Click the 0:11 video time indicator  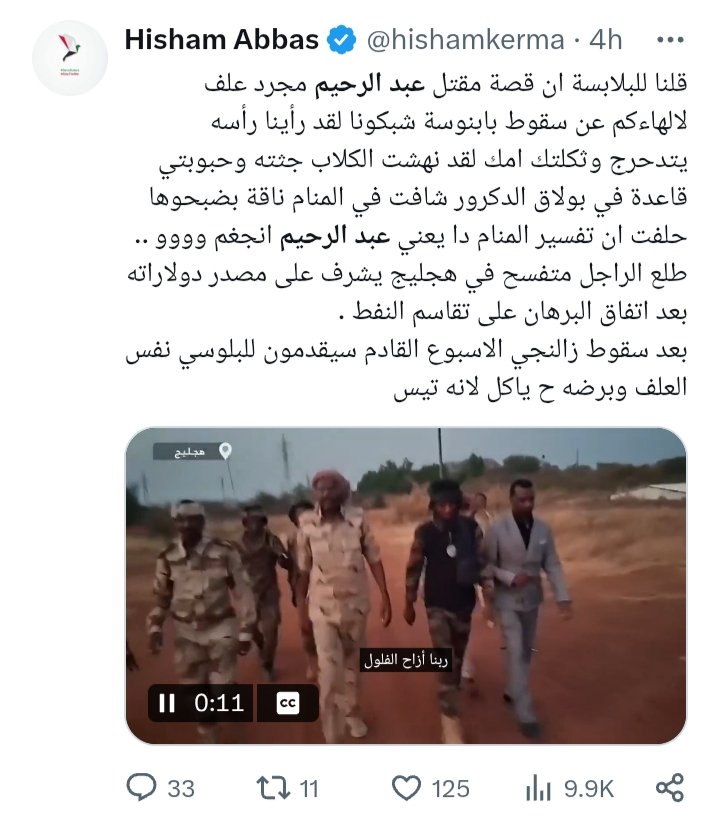pos(219,703)
